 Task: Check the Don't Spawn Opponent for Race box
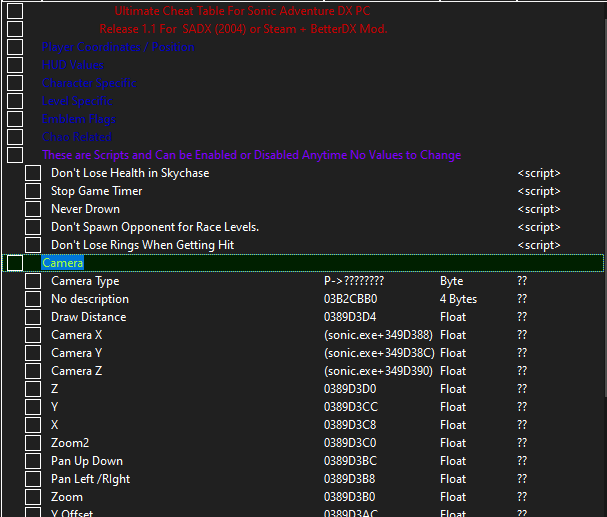tap(33, 227)
